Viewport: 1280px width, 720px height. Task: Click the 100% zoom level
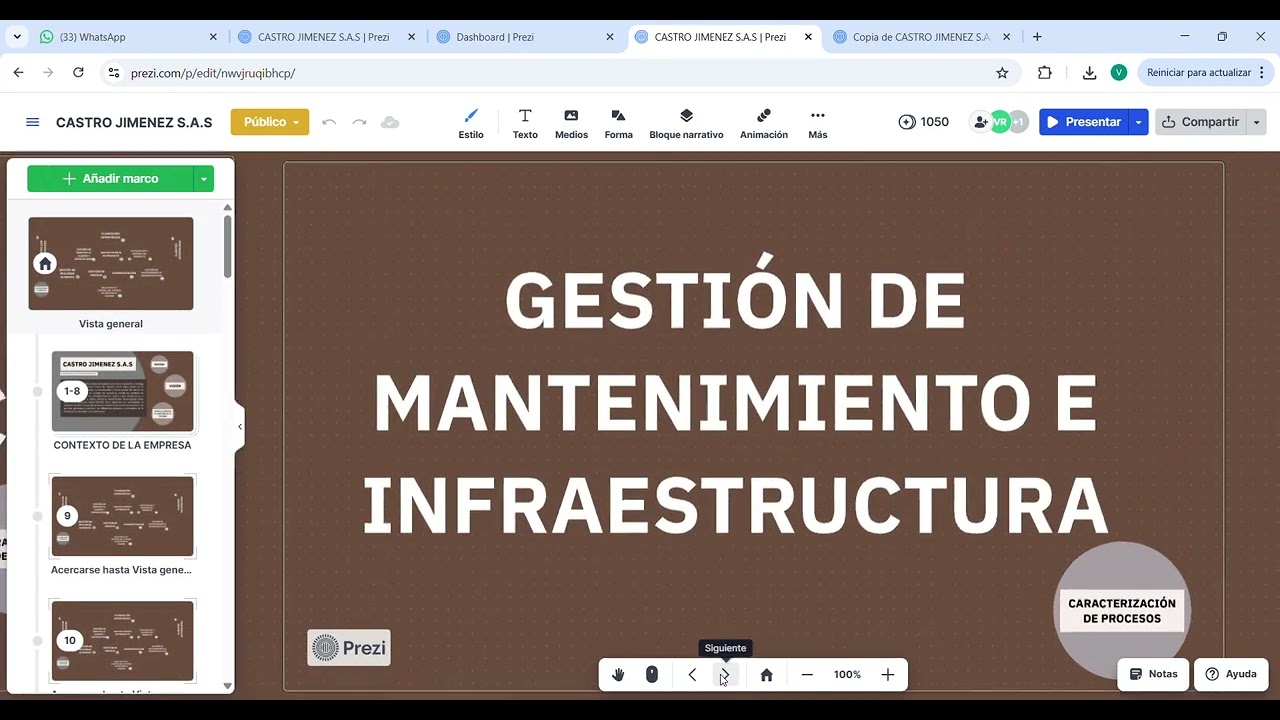point(847,675)
